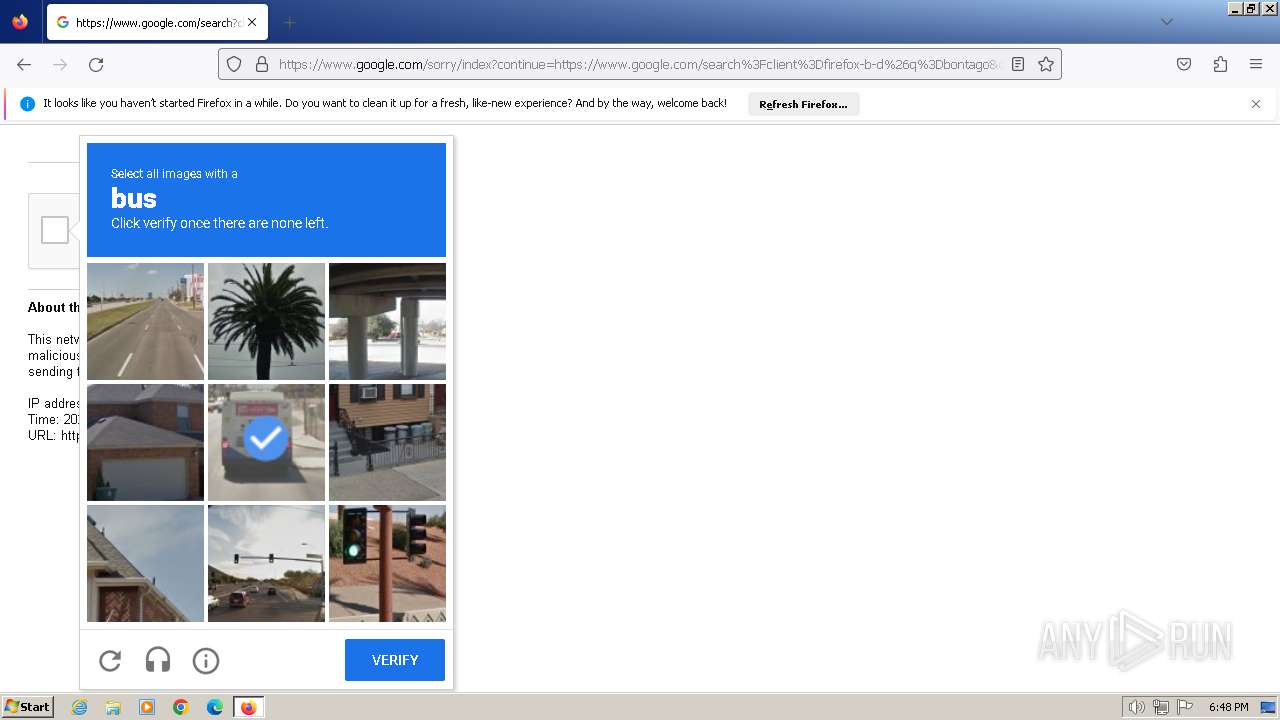Viewport: 1280px width, 720px height.
Task: Open Firefox application hamburger menu
Action: [1256, 64]
